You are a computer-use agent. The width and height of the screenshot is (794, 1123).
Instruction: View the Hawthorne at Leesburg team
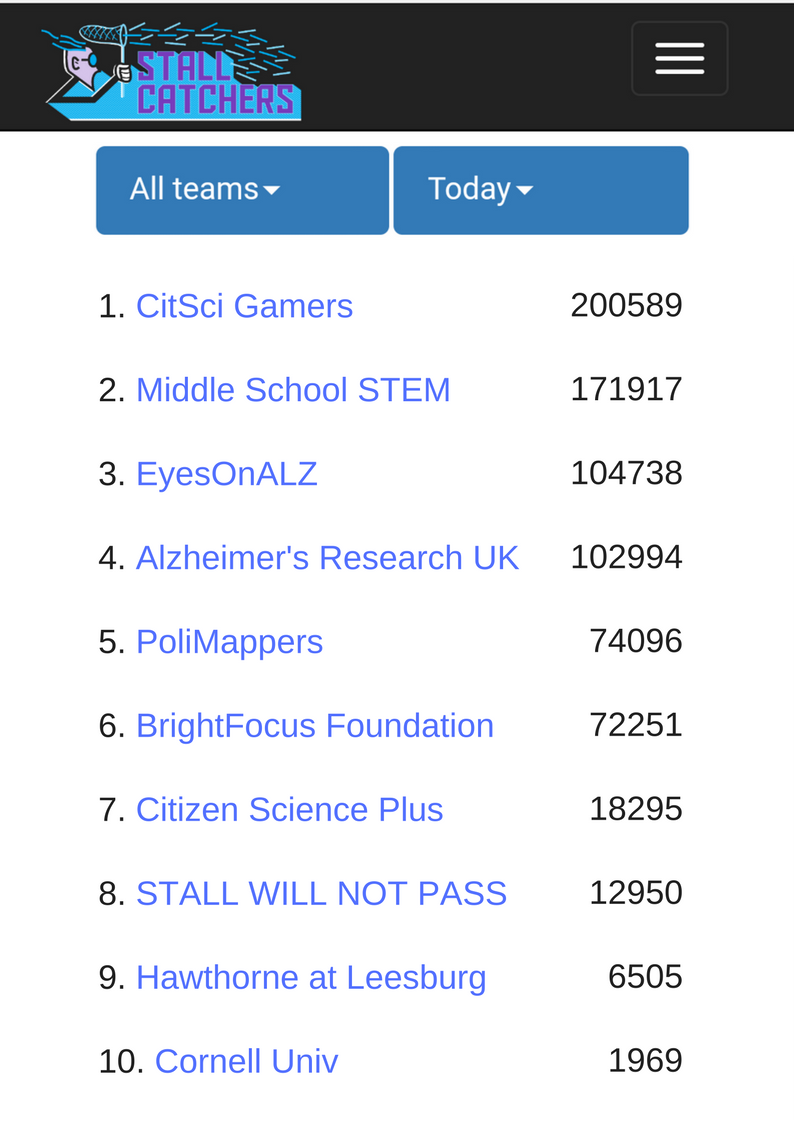coord(311,978)
